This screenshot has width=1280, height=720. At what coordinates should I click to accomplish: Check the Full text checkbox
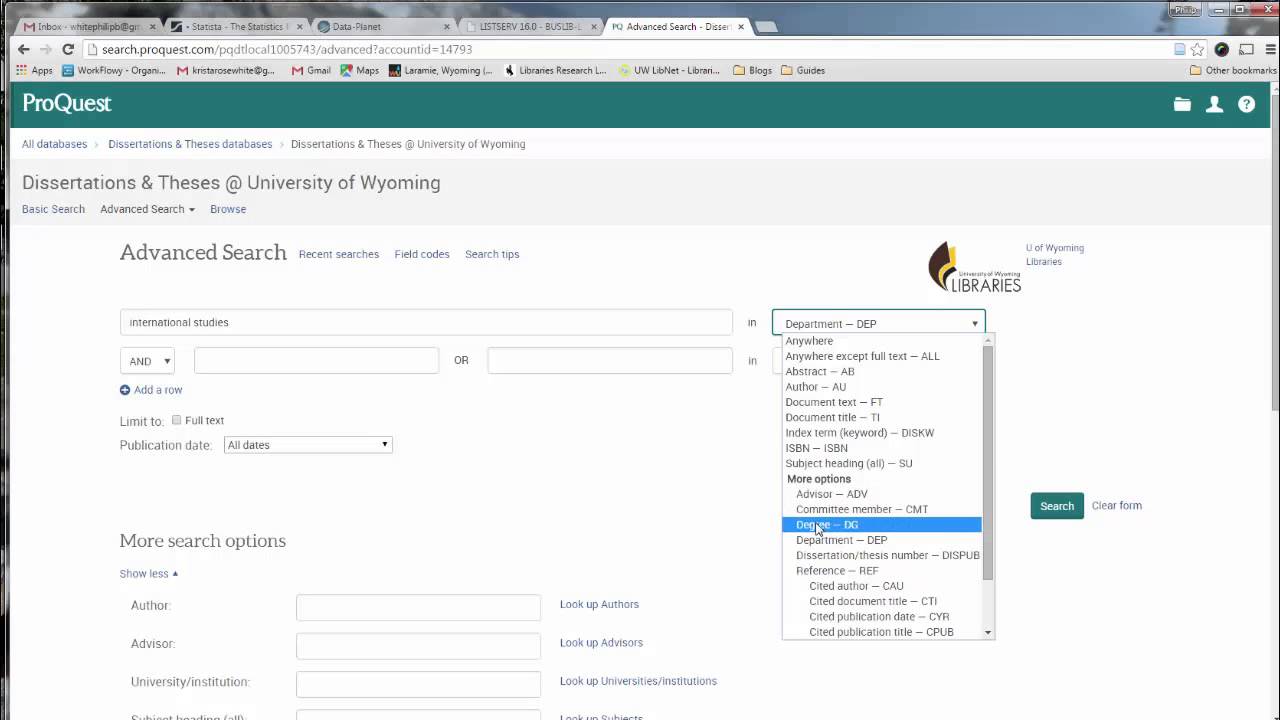(177, 420)
